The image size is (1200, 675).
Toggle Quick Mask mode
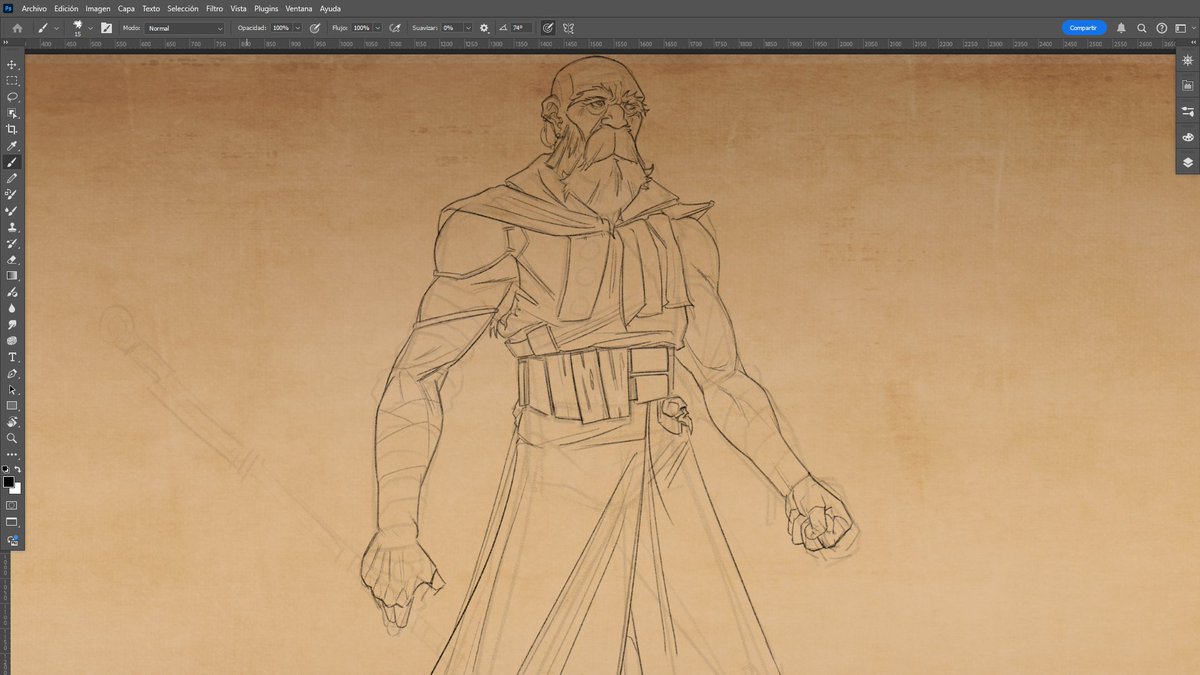pyautogui.click(x=12, y=505)
